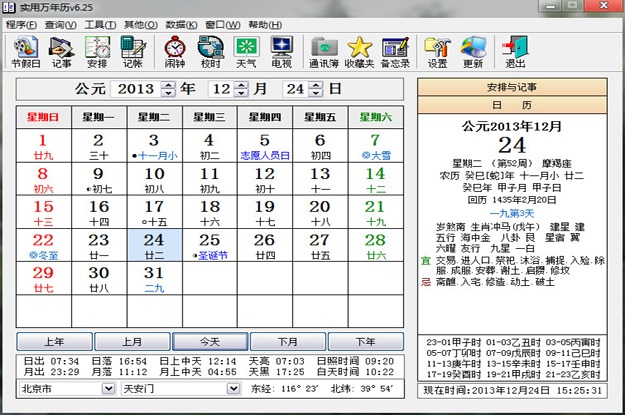625x415 pixels.
Task: Select December 1 廿九 cell
Action: [43, 146]
